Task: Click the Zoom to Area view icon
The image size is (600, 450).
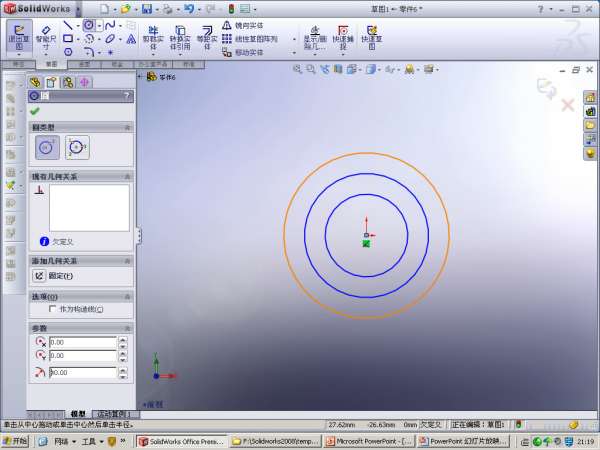Action: click(311, 69)
